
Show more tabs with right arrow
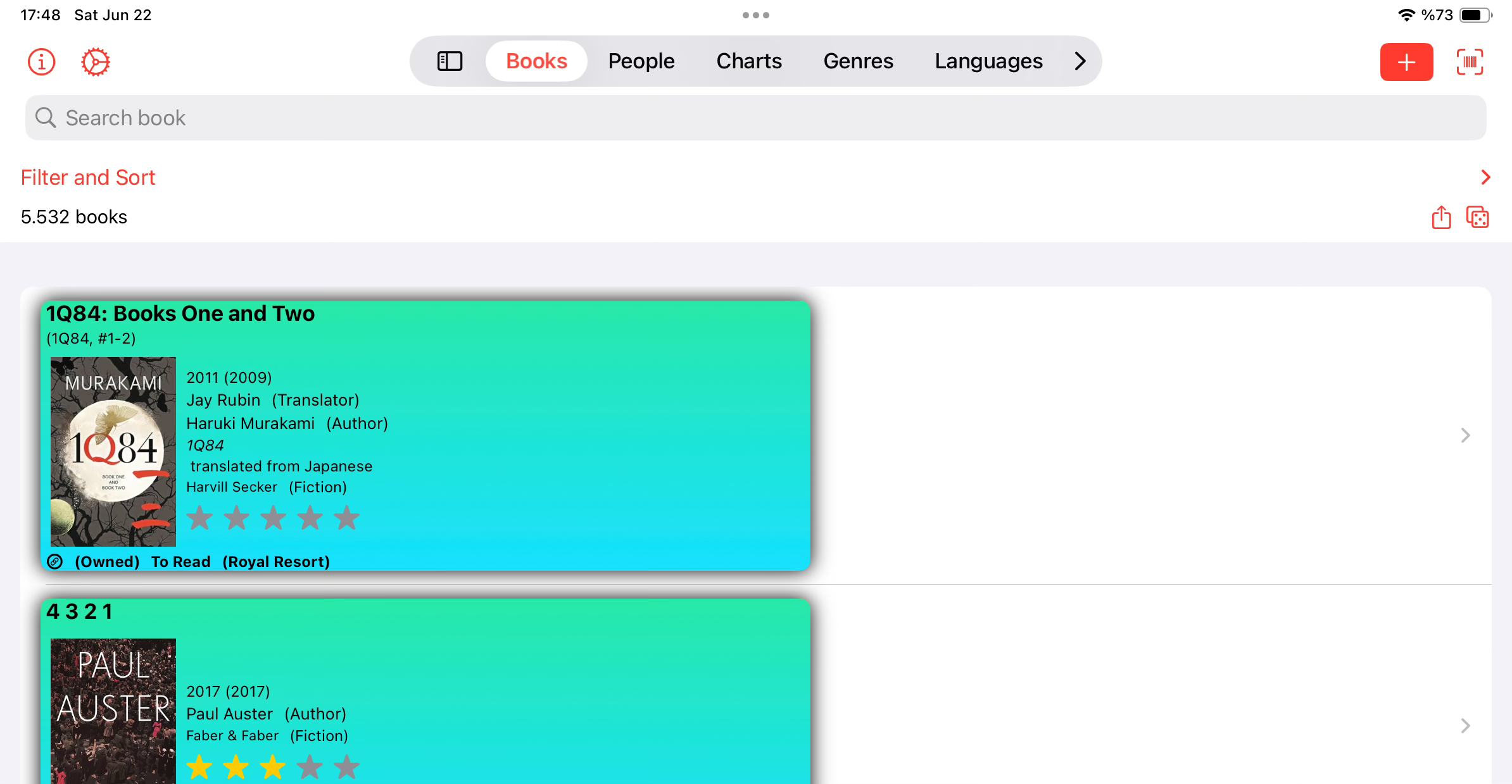1080,61
